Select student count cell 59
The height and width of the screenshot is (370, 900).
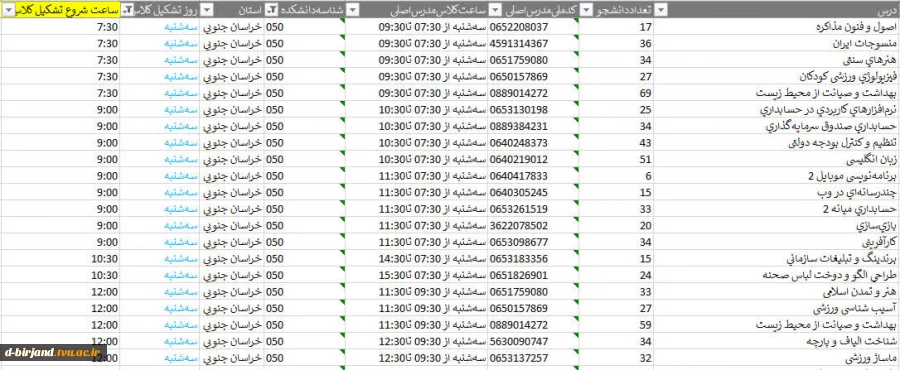(616, 325)
